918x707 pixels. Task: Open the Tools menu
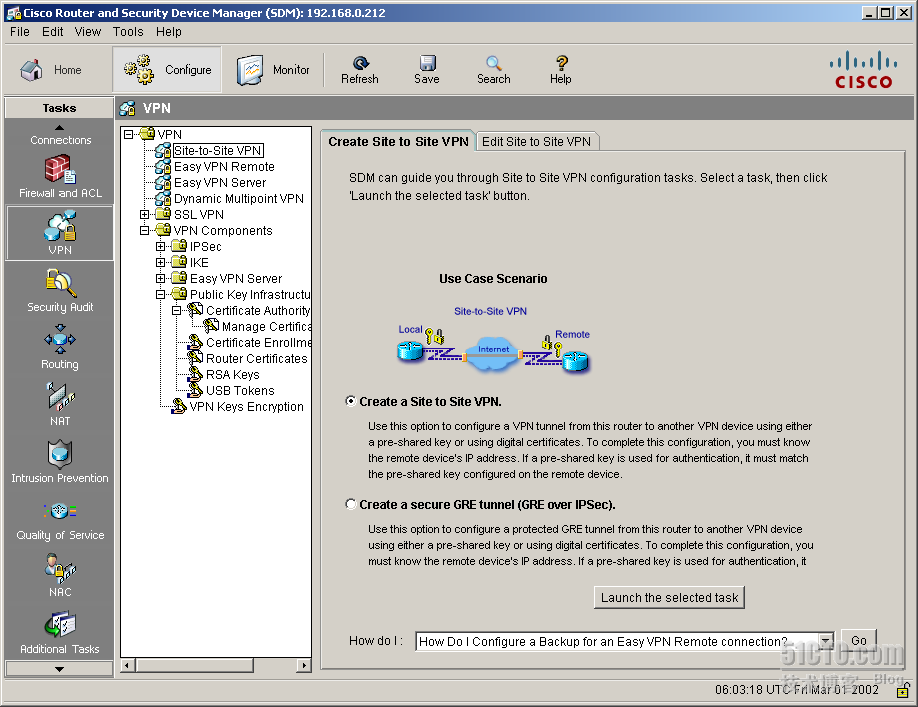[128, 32]
